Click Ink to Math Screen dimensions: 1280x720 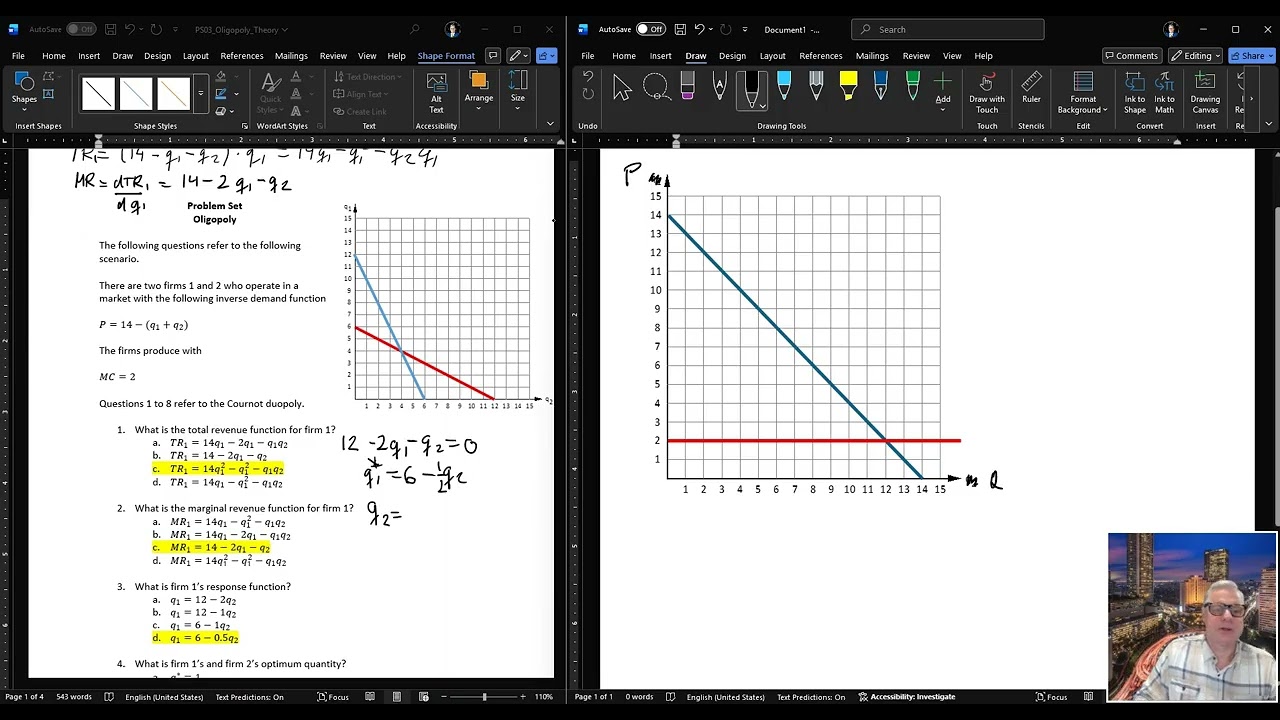click(x=1165, y=92)
